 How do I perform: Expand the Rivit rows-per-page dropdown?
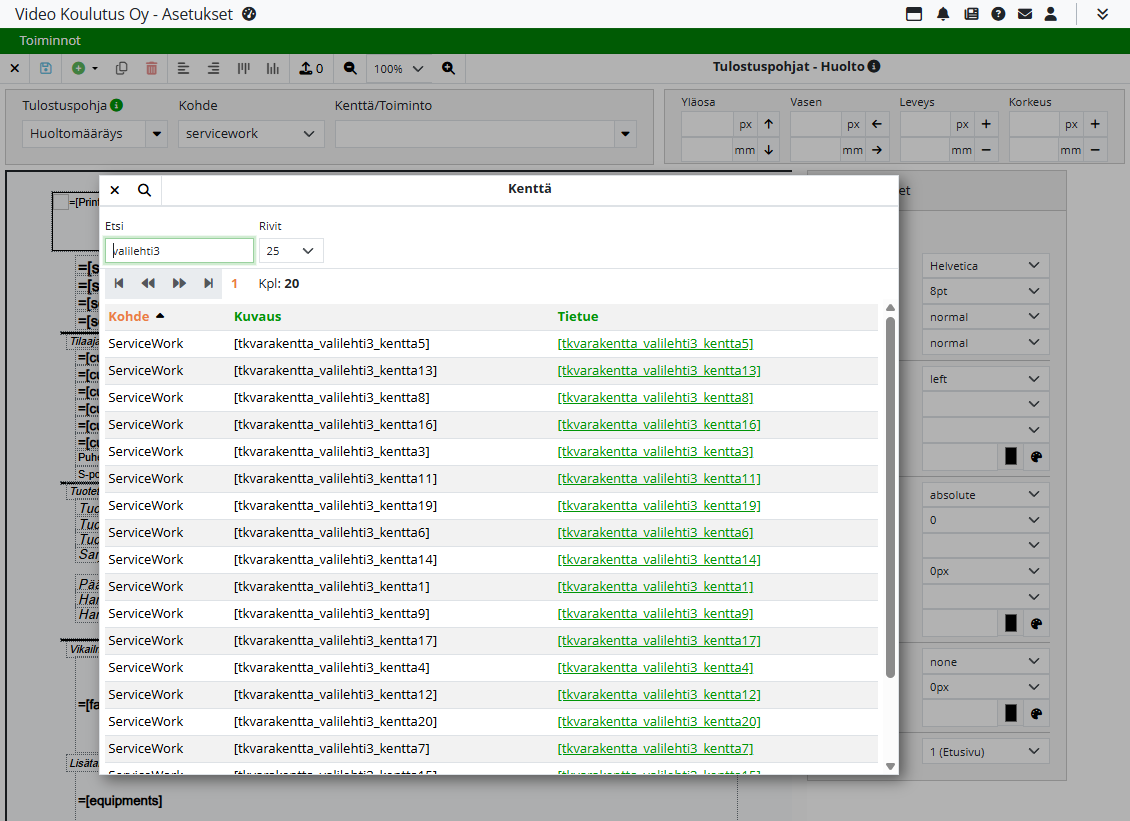[x=291, y=251]
